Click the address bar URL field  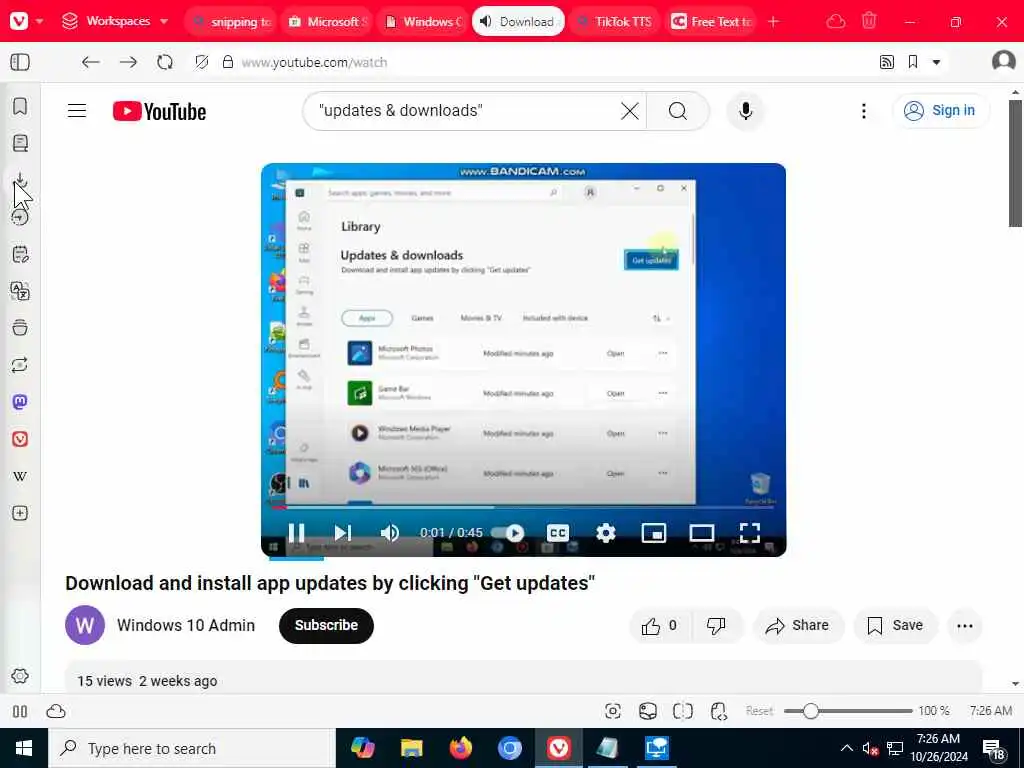549,62
